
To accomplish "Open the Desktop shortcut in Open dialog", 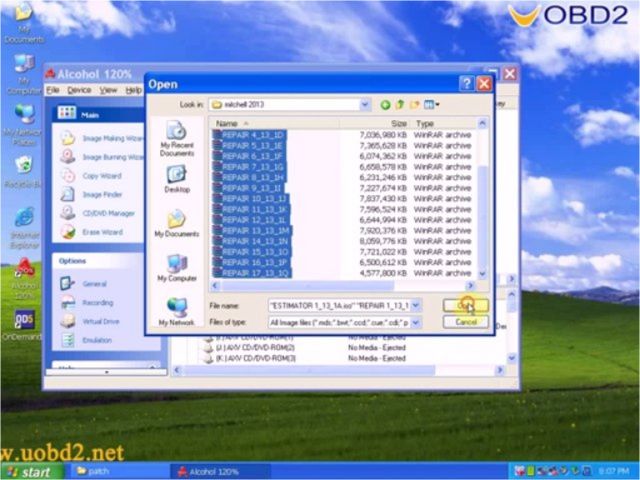I will coord(177,179).
